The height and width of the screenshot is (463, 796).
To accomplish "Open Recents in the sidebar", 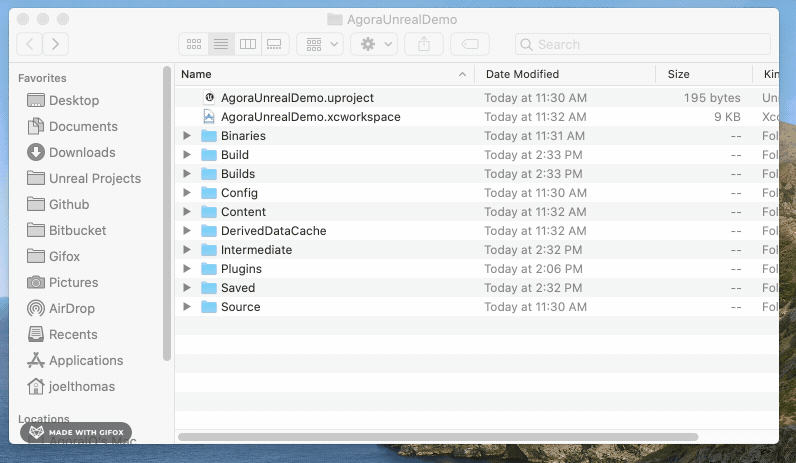I will (62, 334).
